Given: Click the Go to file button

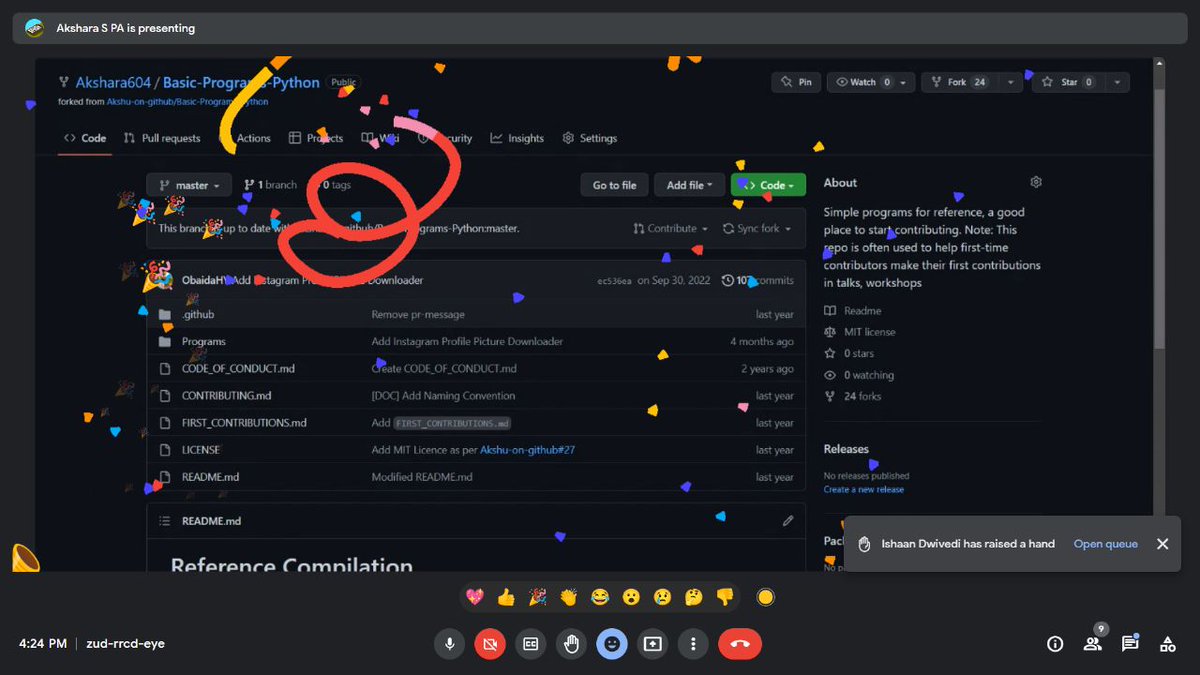Looking at the screenshot, I should click(614, 185).
